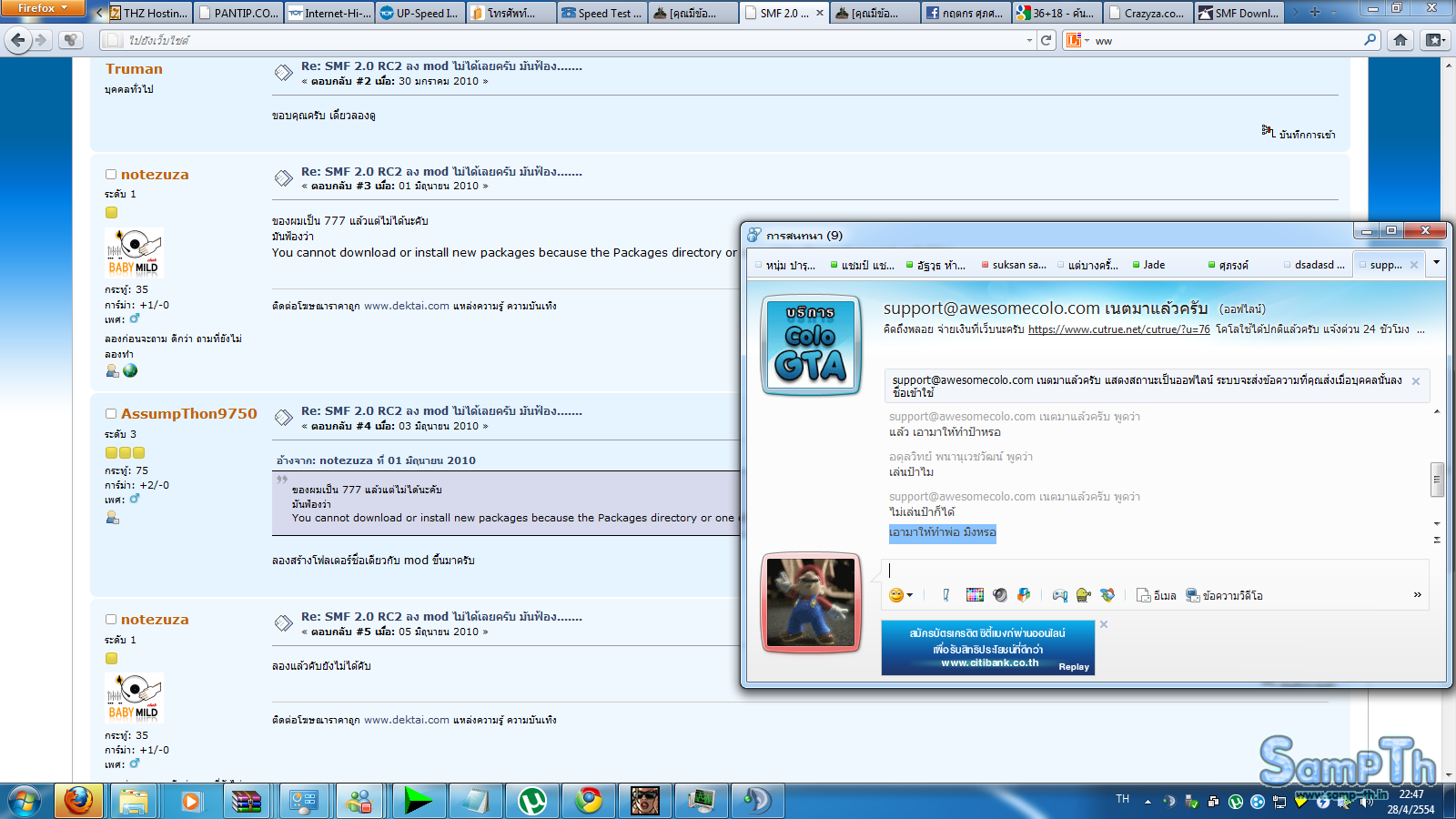Open Truman's profile link
1456x819 pixels.
[134, 69]
